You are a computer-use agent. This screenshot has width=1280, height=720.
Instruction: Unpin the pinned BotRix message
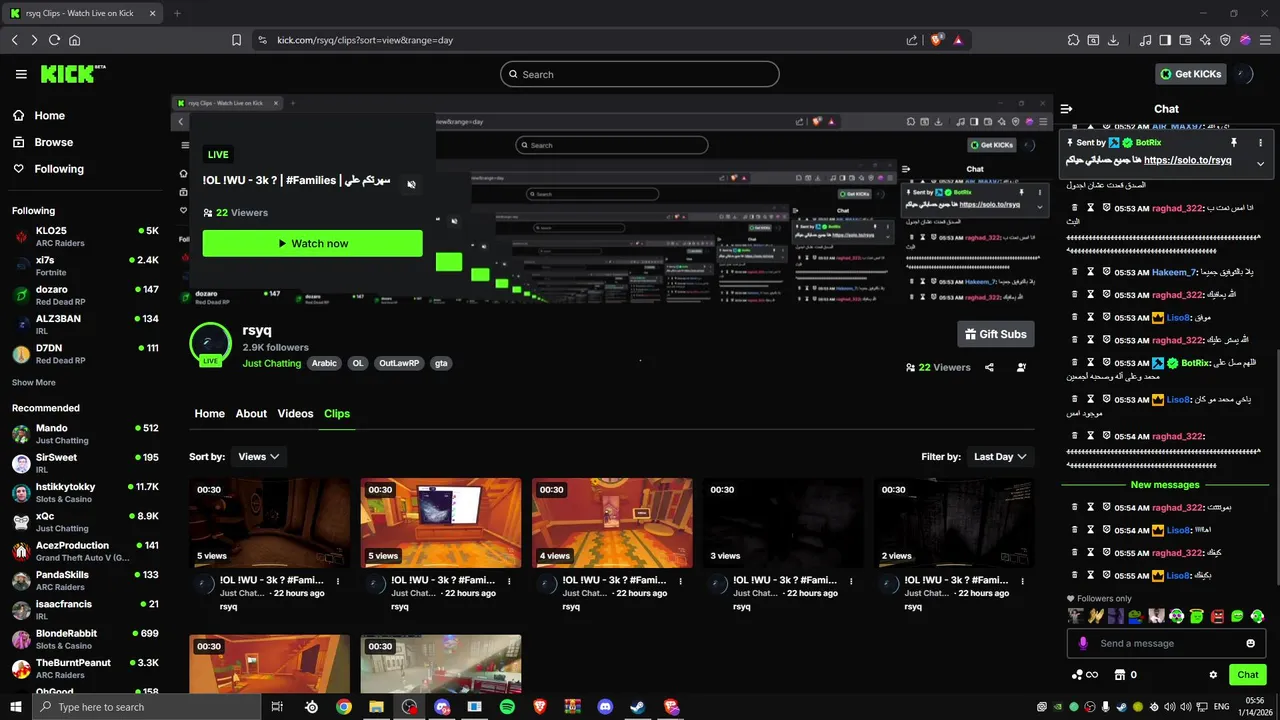tap(1234, 143)
